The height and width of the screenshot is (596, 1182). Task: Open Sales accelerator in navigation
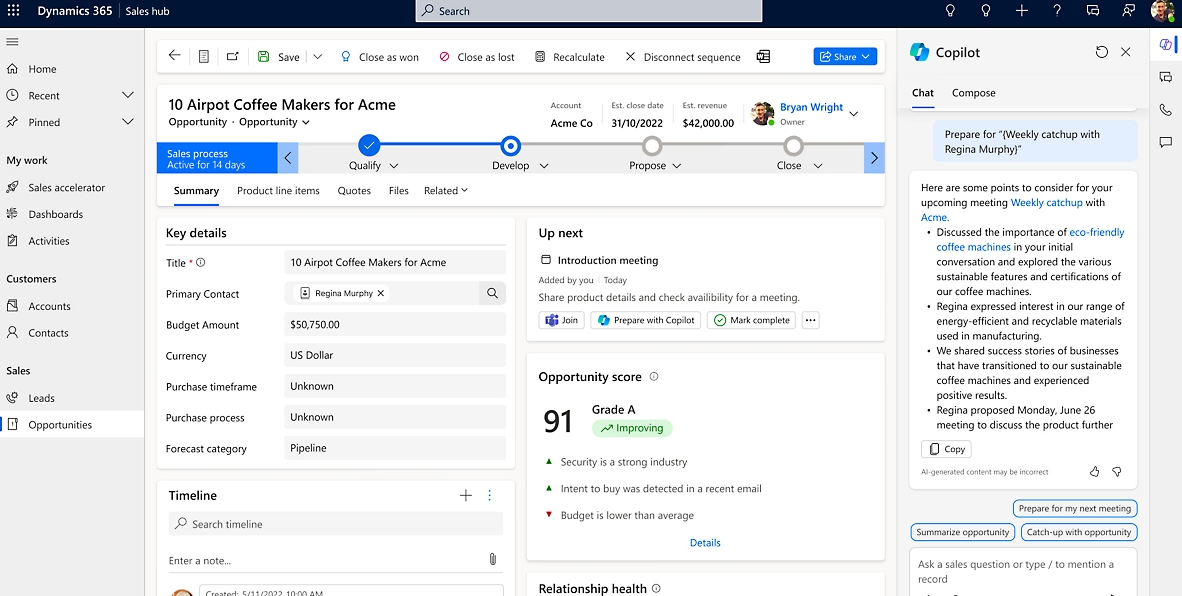pyautogui.click(x=66, y=187)
